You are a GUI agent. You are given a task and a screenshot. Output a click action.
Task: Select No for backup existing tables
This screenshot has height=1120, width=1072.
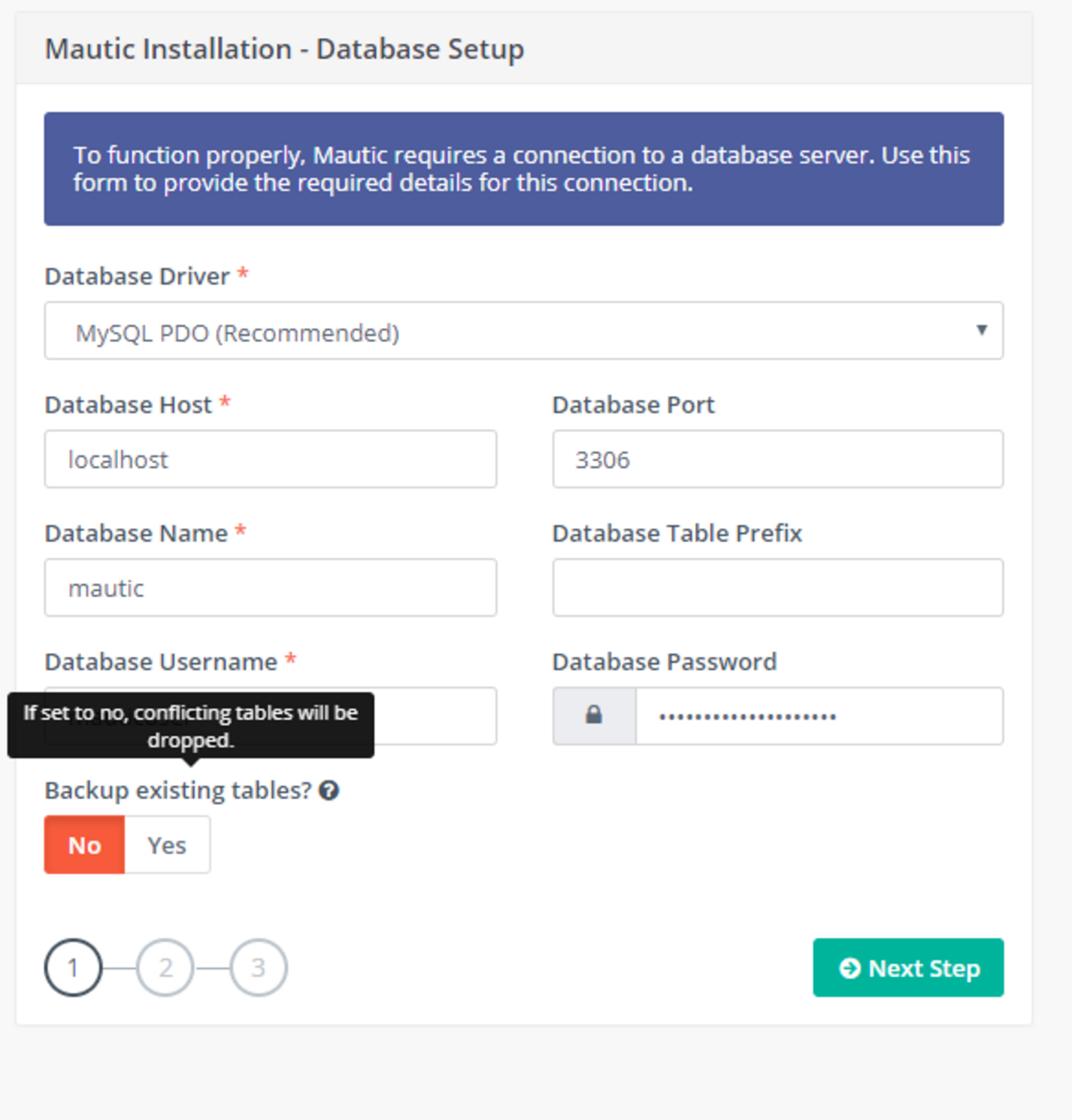(84, 845)
